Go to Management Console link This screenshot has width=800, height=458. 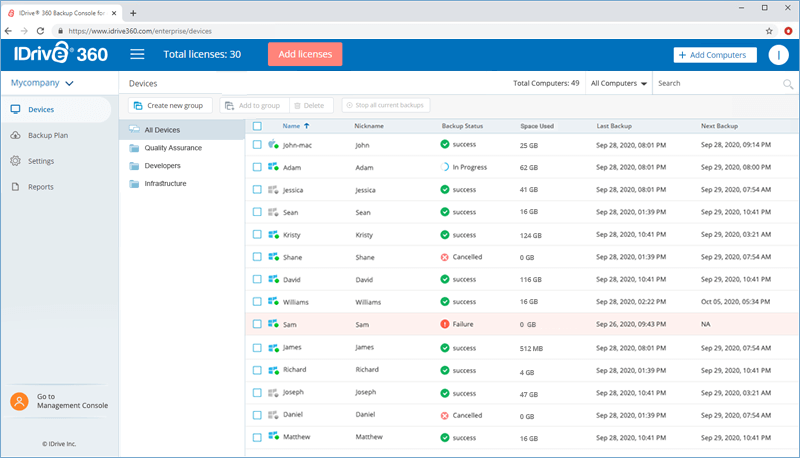pyautogui.click(x=72, y=401)
